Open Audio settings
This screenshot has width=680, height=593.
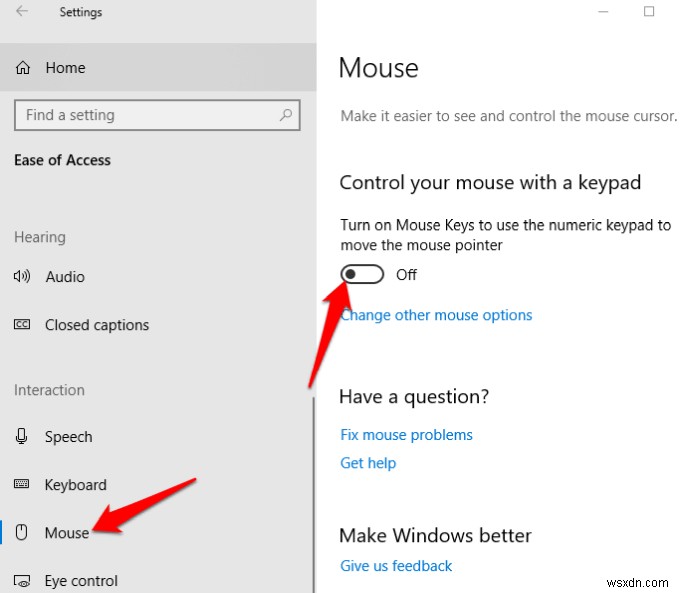click(x=158, y=276)
